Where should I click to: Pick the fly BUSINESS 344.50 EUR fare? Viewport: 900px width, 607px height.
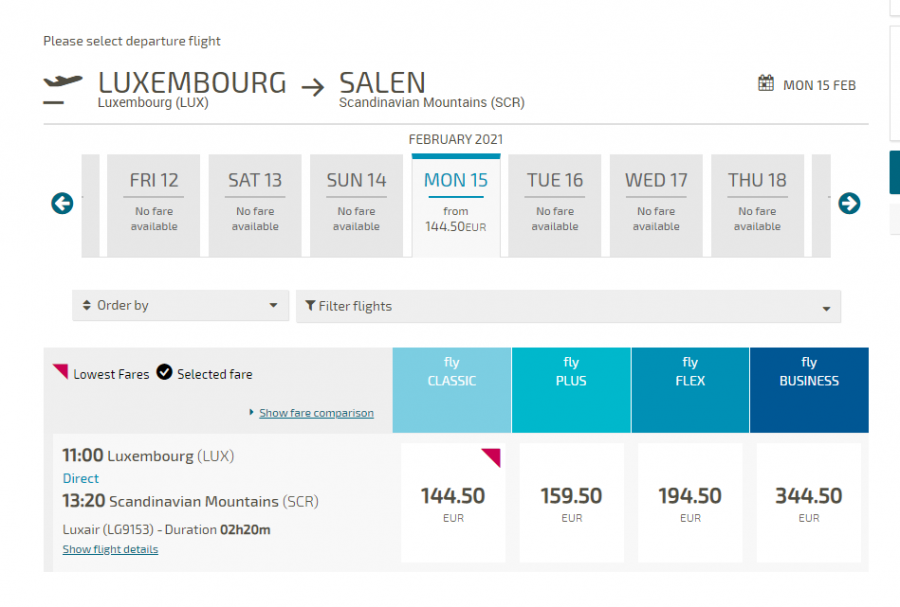(809, 503)
